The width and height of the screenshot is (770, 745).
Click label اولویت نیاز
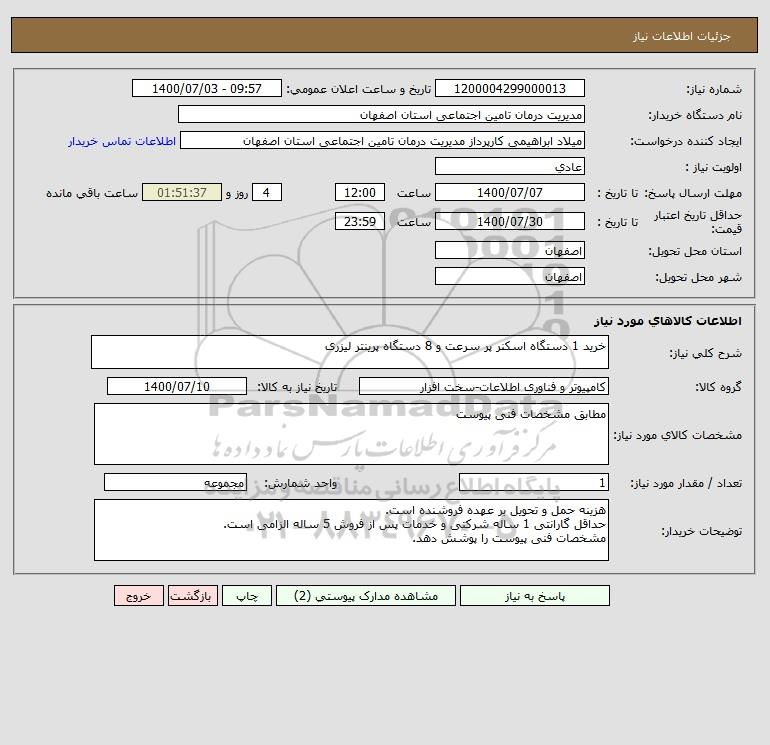(714, 167)
